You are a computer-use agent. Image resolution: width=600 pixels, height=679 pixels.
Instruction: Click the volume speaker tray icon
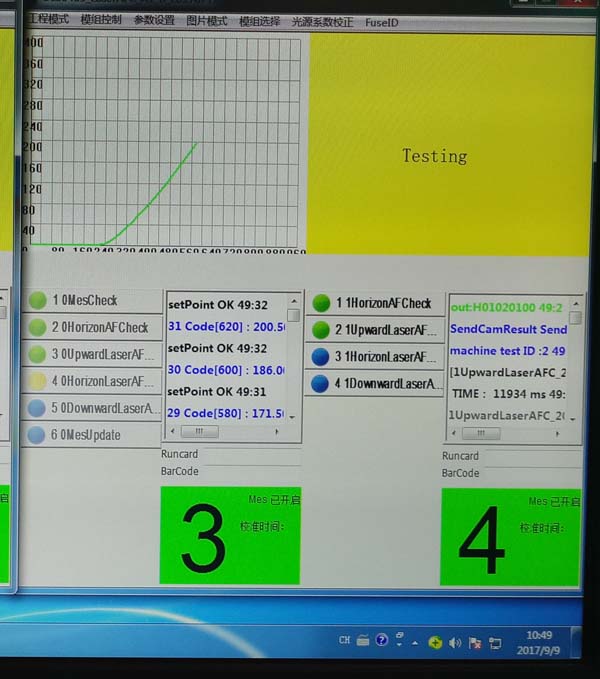pyautogui.click(x=456, y=642)
